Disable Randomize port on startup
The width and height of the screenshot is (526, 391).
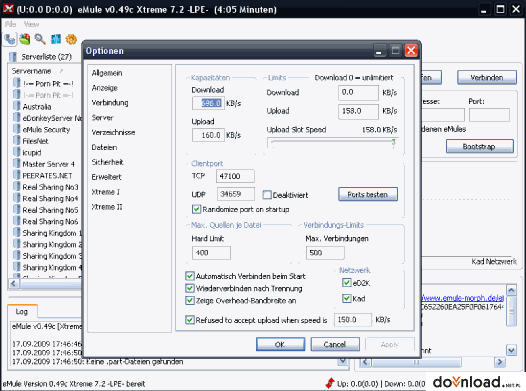196,209
